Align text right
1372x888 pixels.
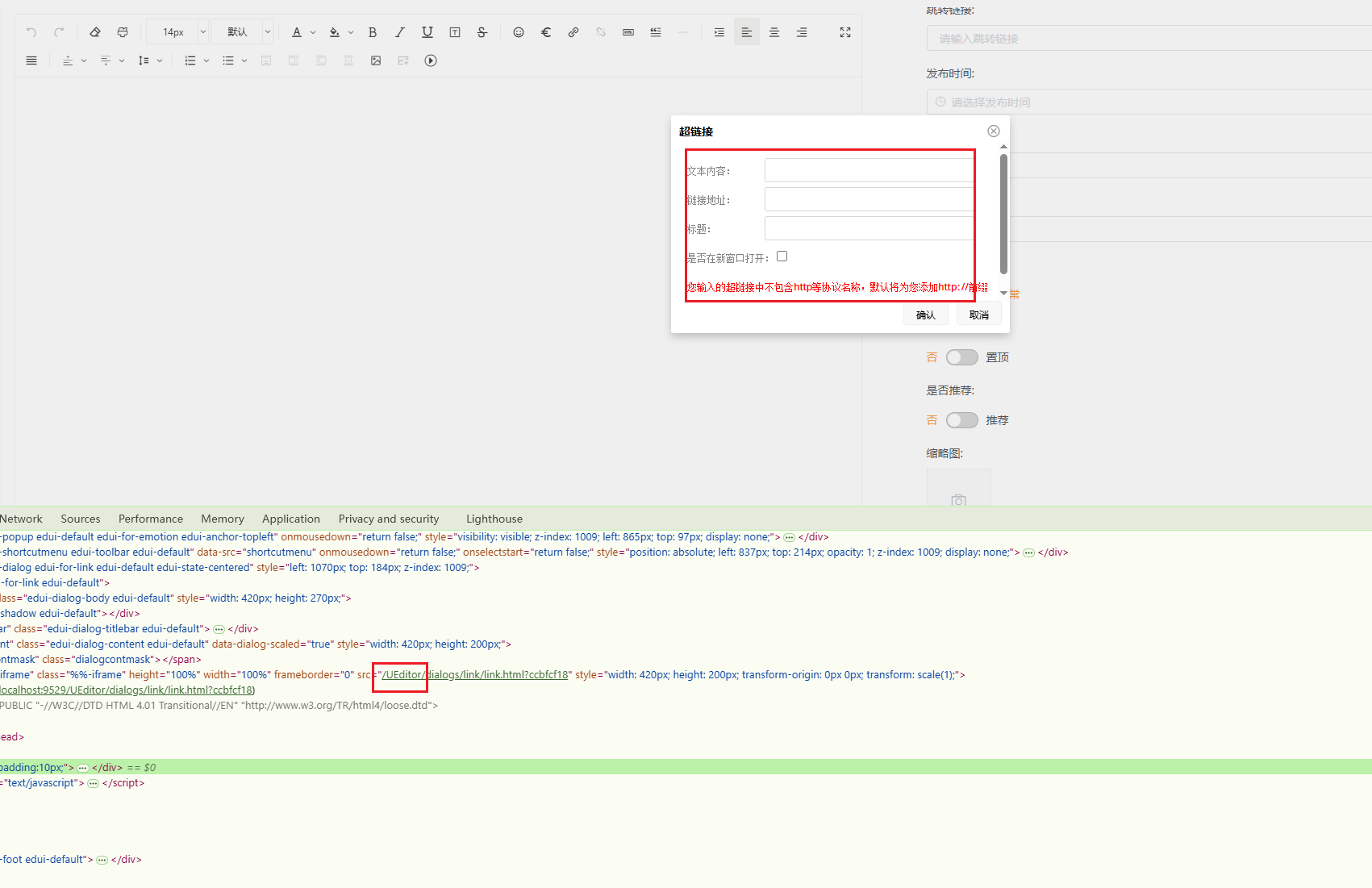(802, 32)
